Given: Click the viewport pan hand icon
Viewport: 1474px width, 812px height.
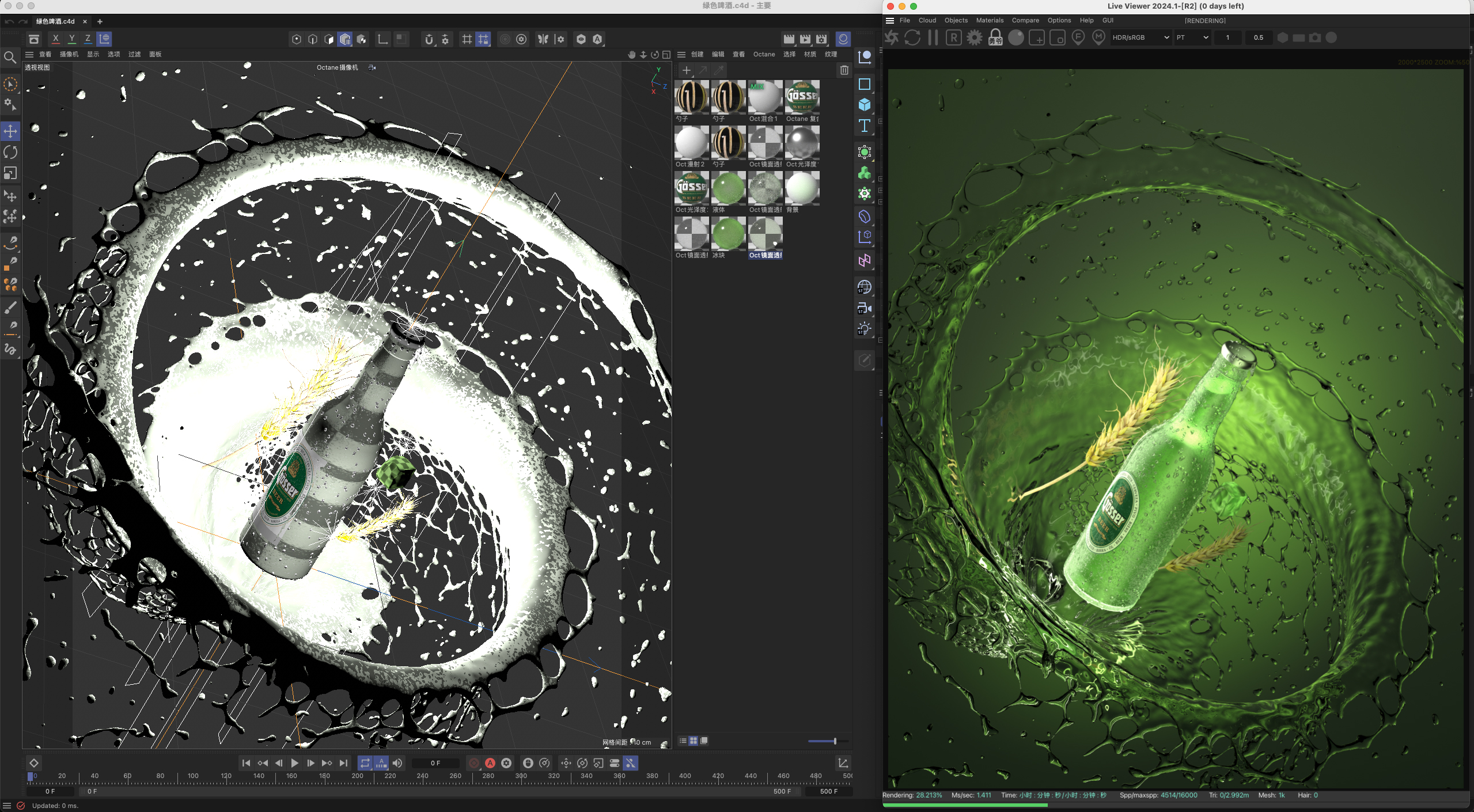Looking at the screenshot, I should click(632, 55).
